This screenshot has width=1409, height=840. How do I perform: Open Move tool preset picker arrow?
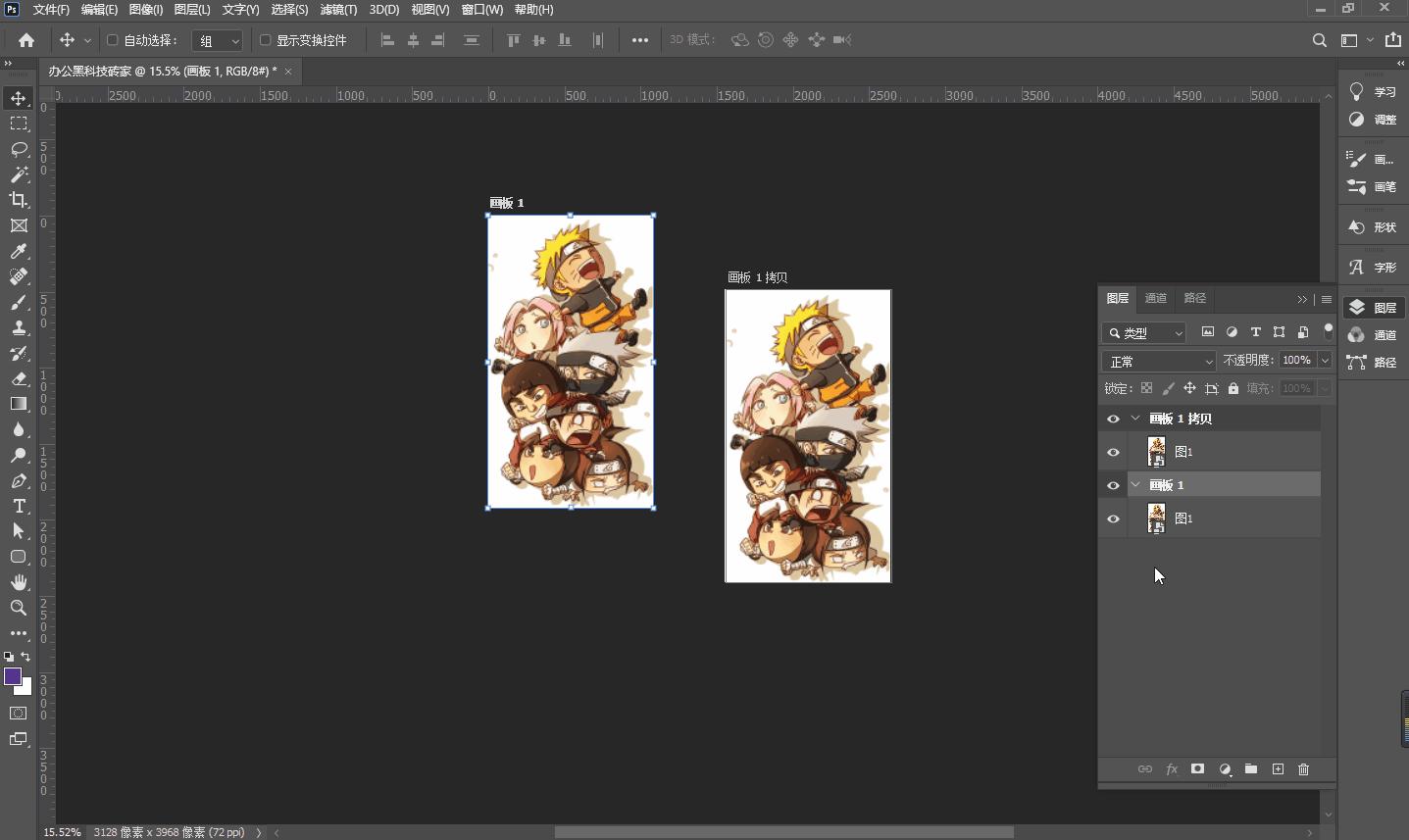[x=87, y=40]
